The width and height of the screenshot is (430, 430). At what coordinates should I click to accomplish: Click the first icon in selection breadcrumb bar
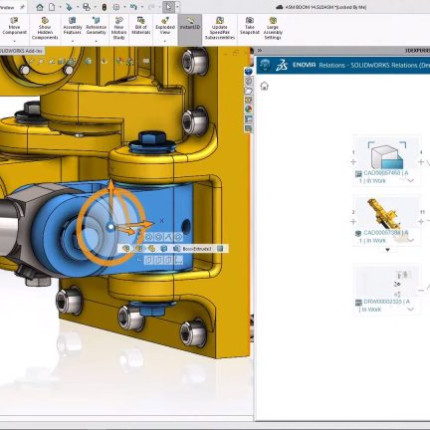coord(126,249)
